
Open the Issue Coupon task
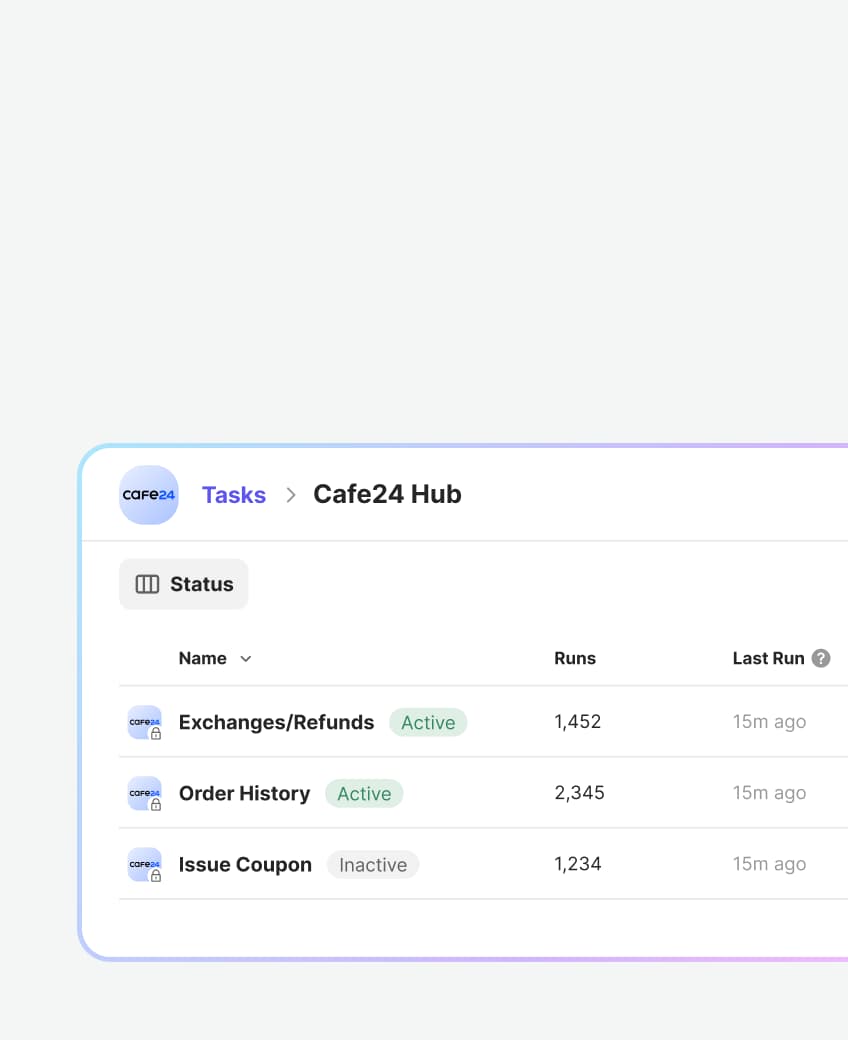[x=245, y=864]
